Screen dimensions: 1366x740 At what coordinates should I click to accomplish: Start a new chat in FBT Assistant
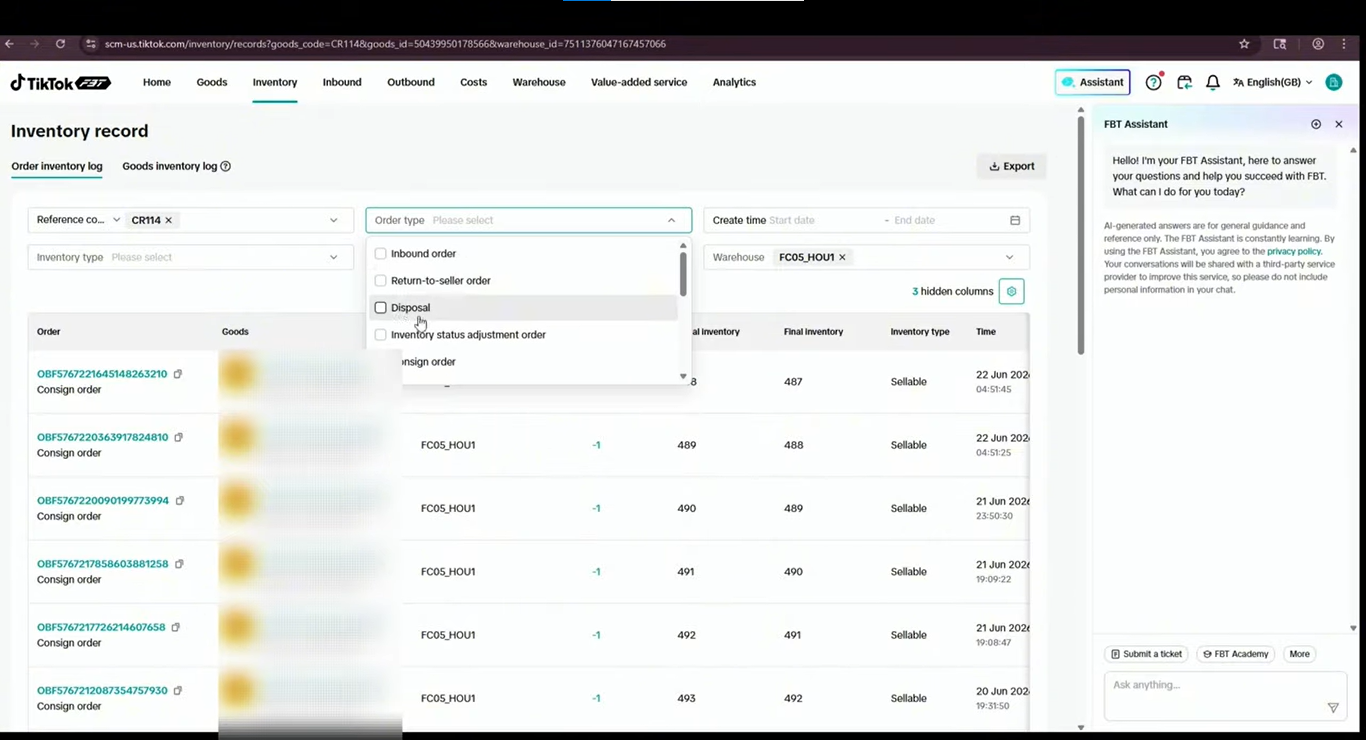point(1316,124)
